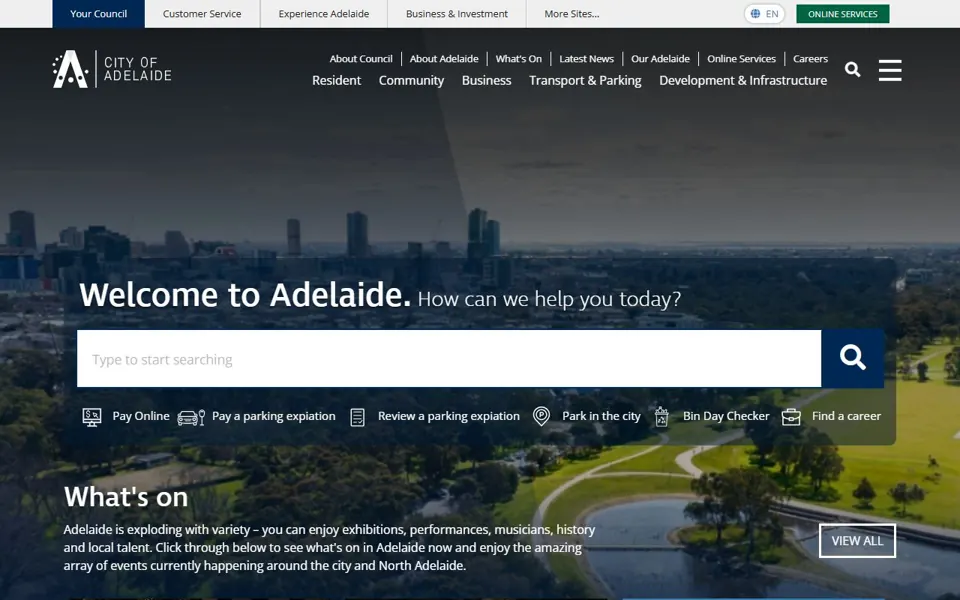Click the review expiation document icon
The image size is (960, 600).
coord(358,417)
